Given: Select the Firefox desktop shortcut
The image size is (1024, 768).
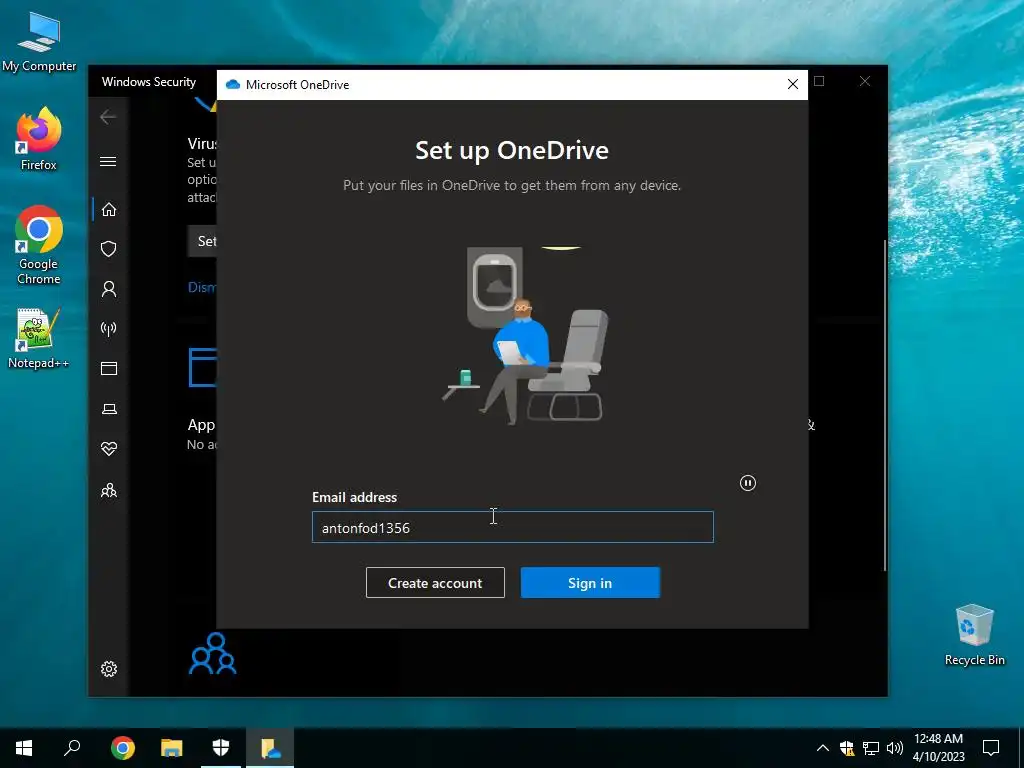Looking at the screenshot, I should [x=39, y=139].
